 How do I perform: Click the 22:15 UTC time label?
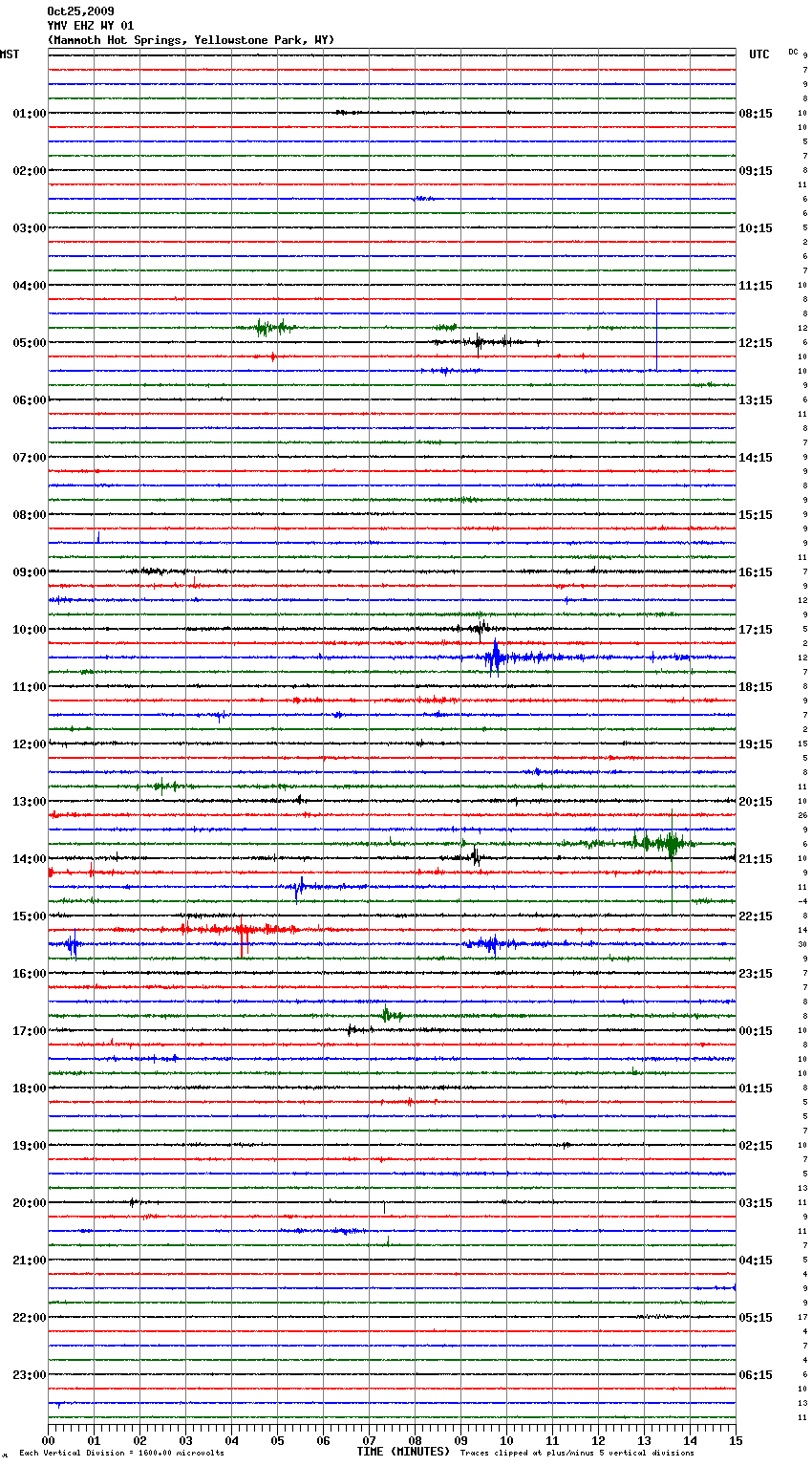pyautogui.click(x=756, y=916)
